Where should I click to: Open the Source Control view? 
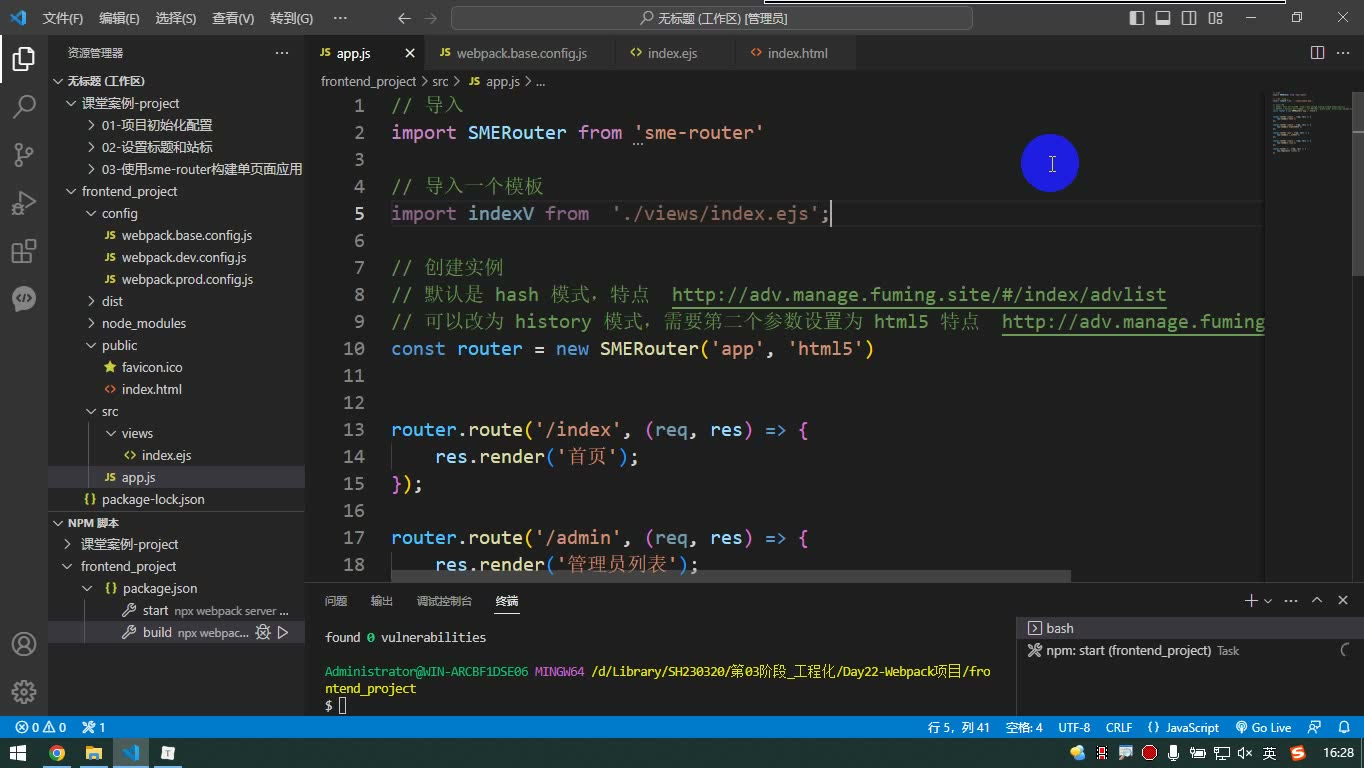(x=24, y=154)
